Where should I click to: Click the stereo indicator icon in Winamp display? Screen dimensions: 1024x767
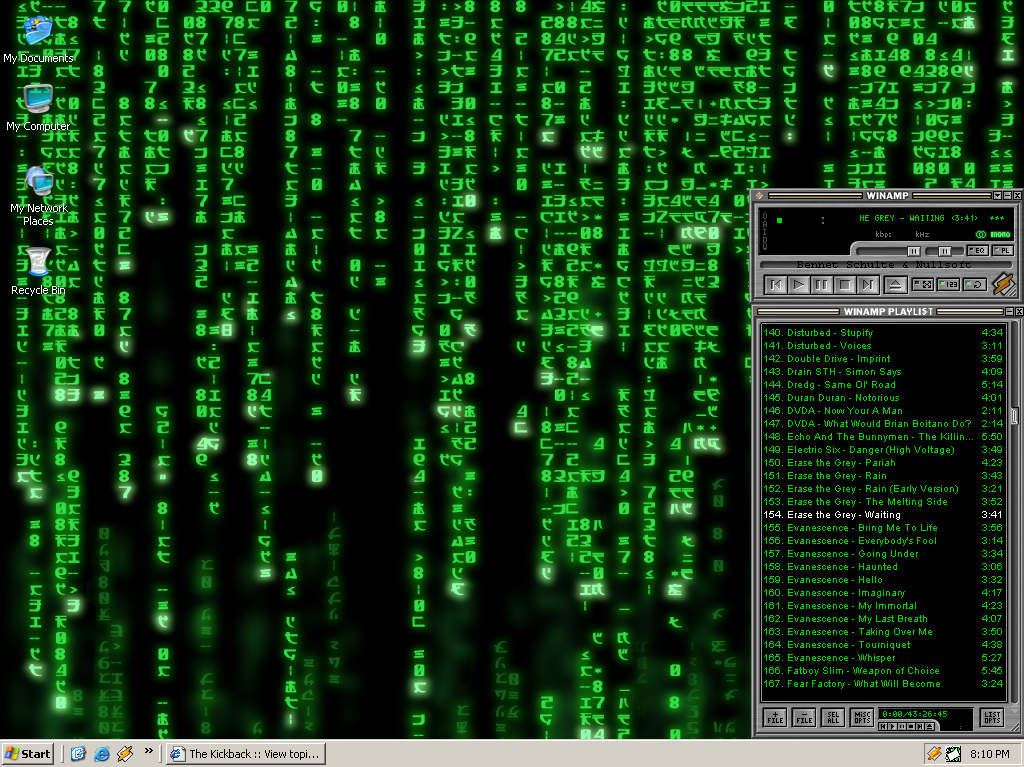point(980,234)
